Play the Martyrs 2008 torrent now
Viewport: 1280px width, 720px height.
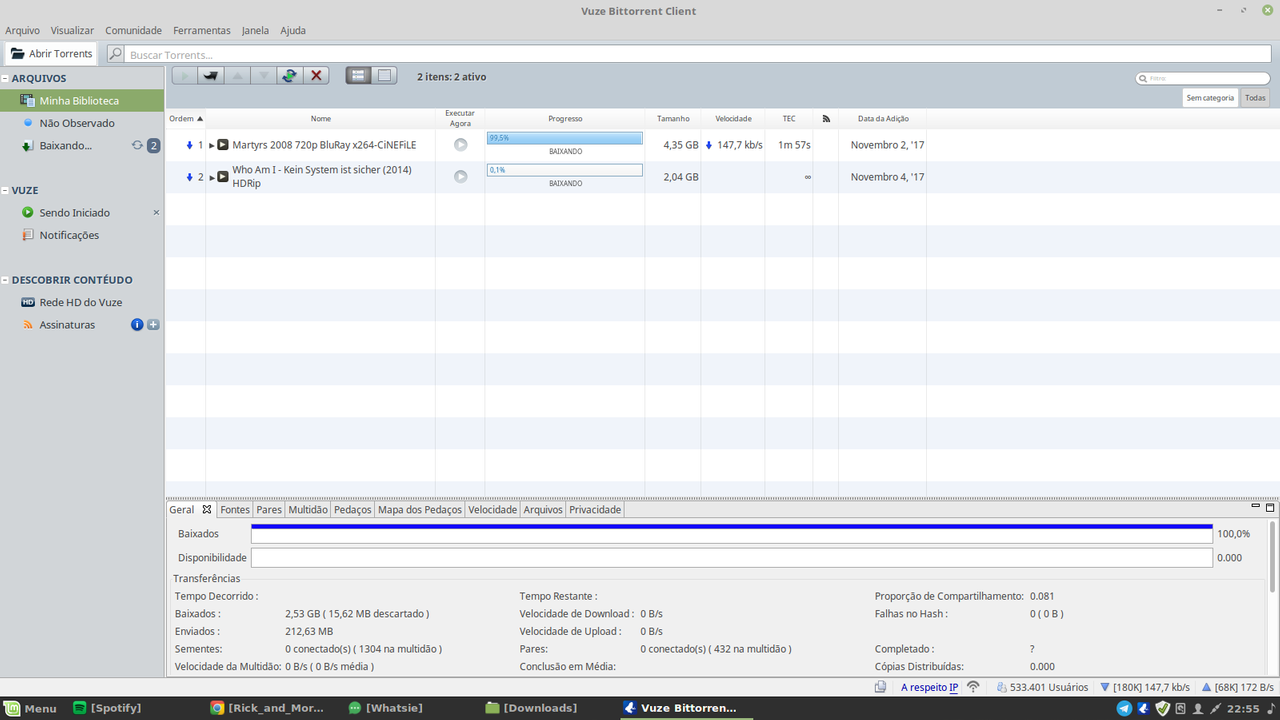tap(460, 145)
